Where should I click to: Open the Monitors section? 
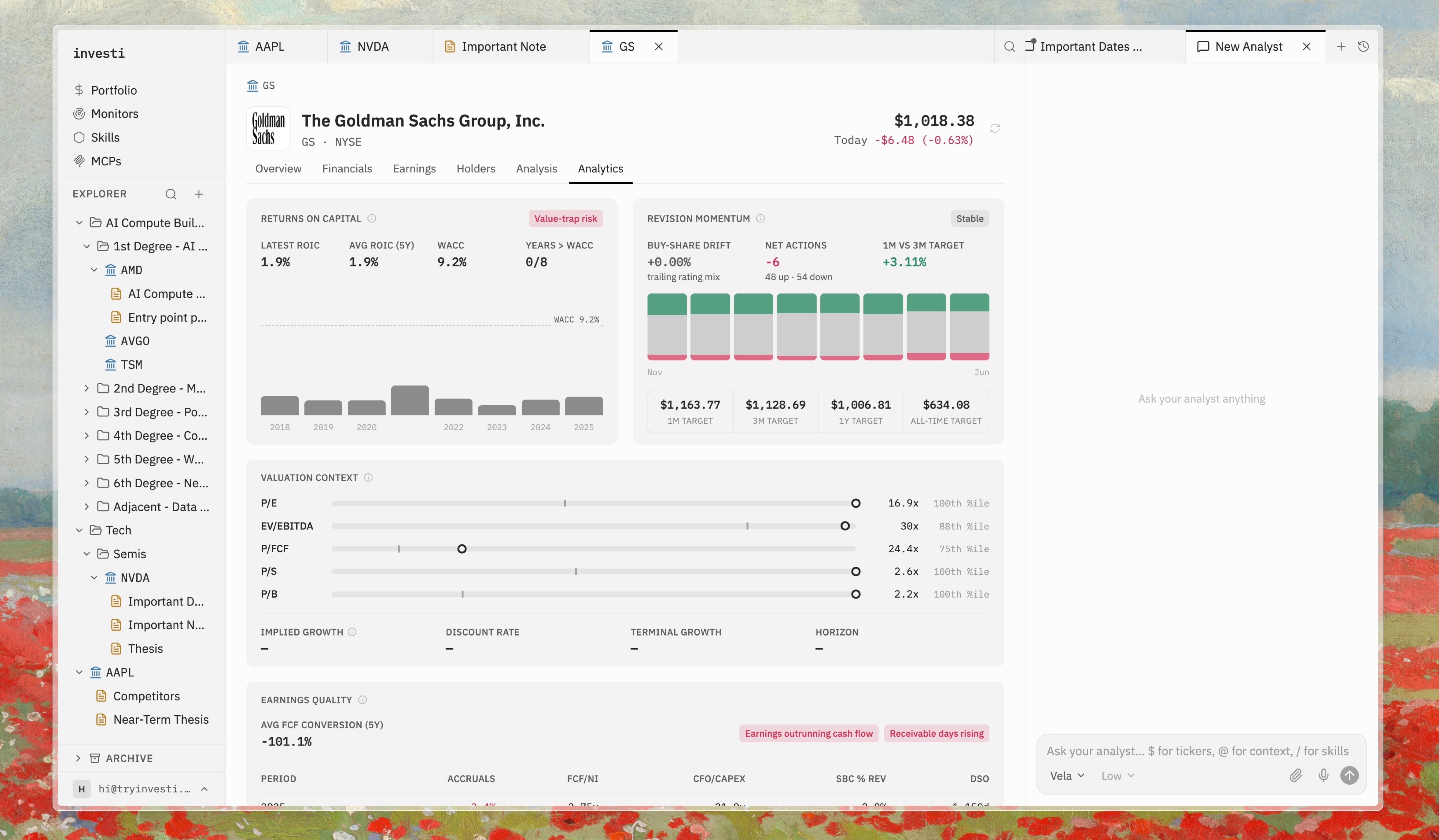(x=106, y=114)
